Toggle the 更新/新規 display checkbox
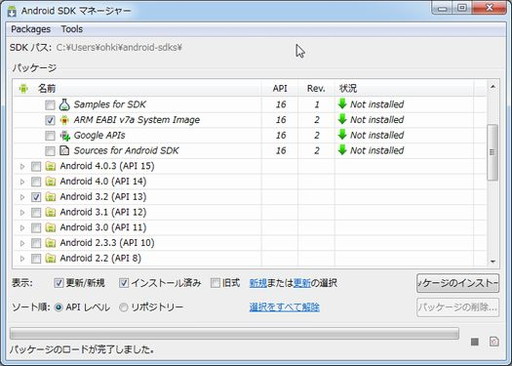Viewport: 512px width, 366px height. [58, 283]
